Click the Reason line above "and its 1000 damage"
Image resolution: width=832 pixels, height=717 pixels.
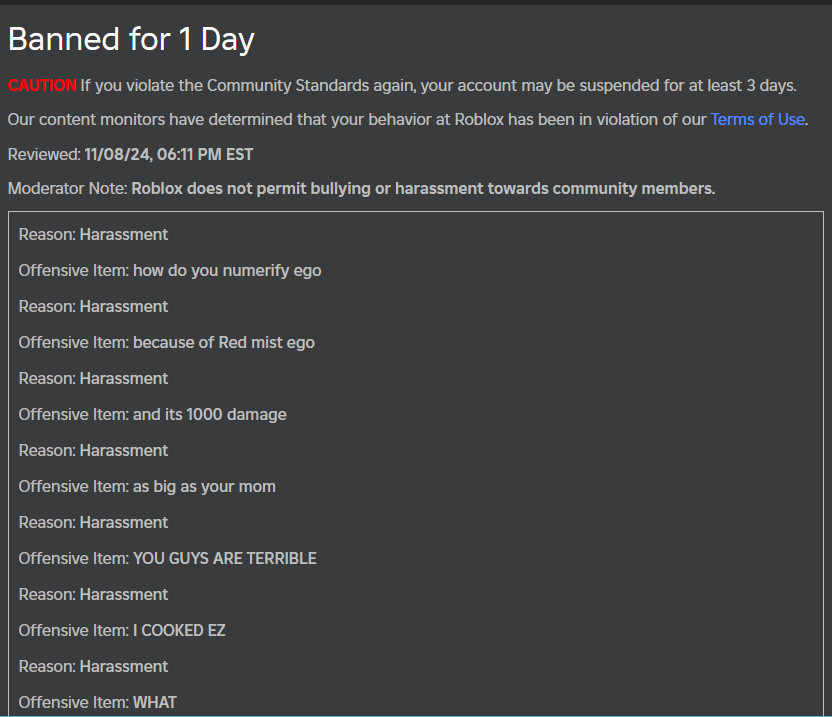[x=93, y=378]
